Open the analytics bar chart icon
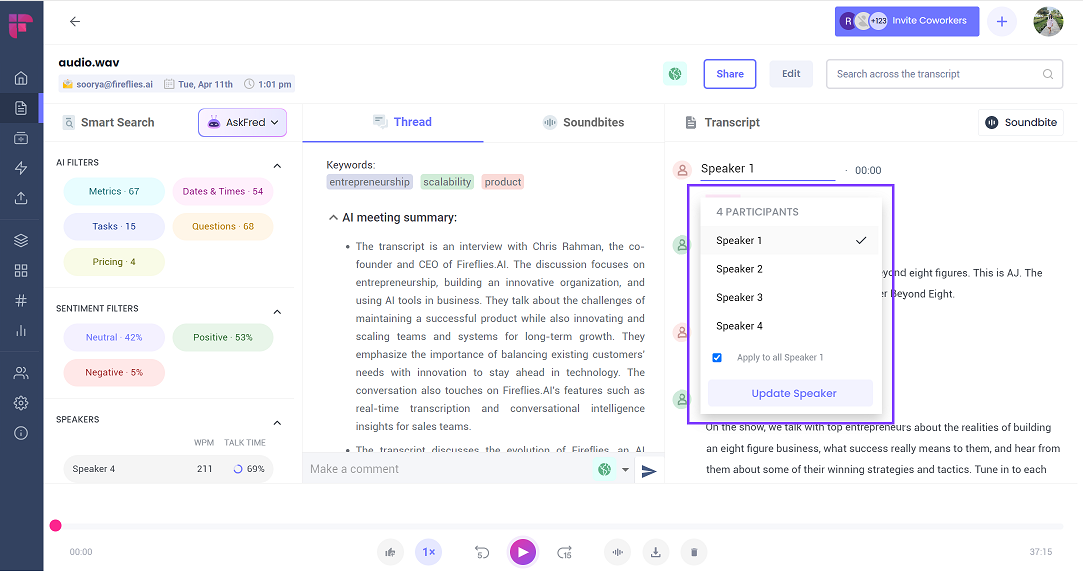This screenshot has height=573, width=1083. (x=21, y=331)
